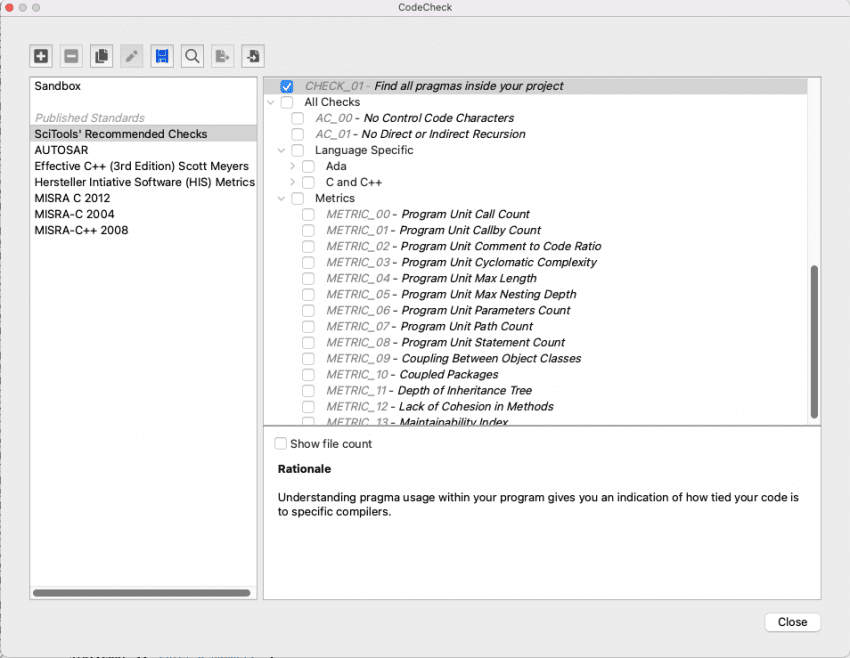Duplicate the selected configuration using the copy icon

[101, 56]
